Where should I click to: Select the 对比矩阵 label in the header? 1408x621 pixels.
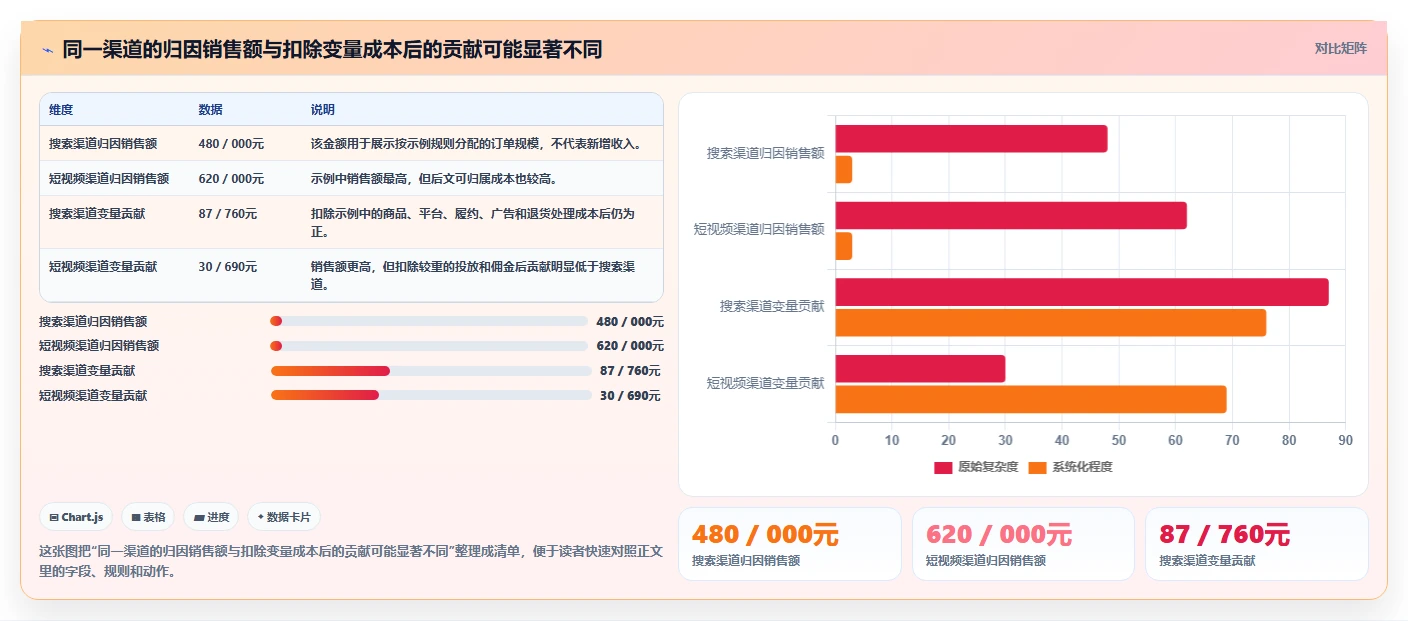[x=1340, y=48]
